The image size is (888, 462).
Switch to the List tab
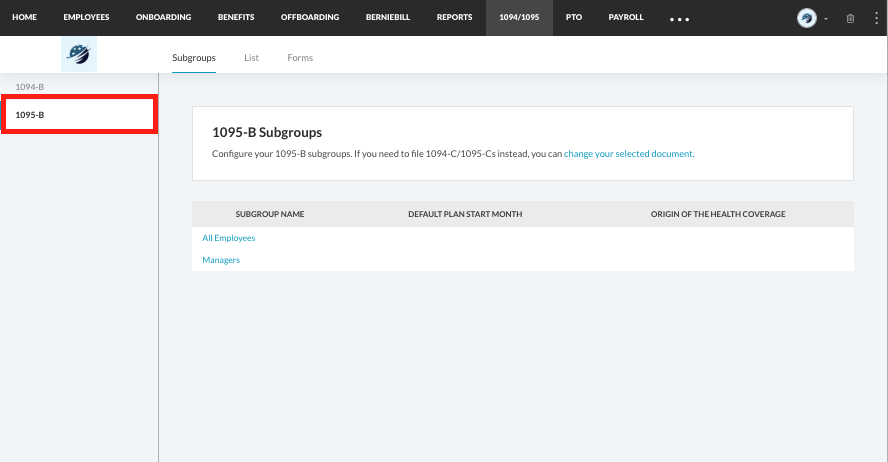[x=251, y=58]
